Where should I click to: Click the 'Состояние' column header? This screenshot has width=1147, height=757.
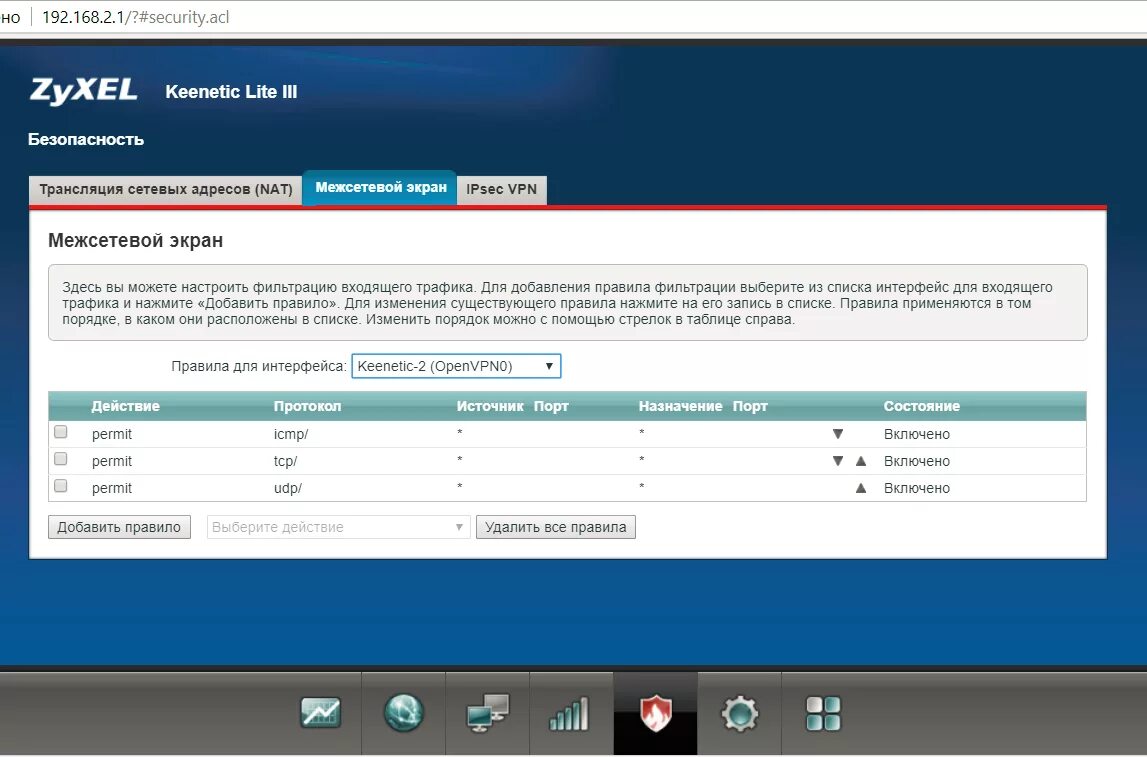point(922,406)
